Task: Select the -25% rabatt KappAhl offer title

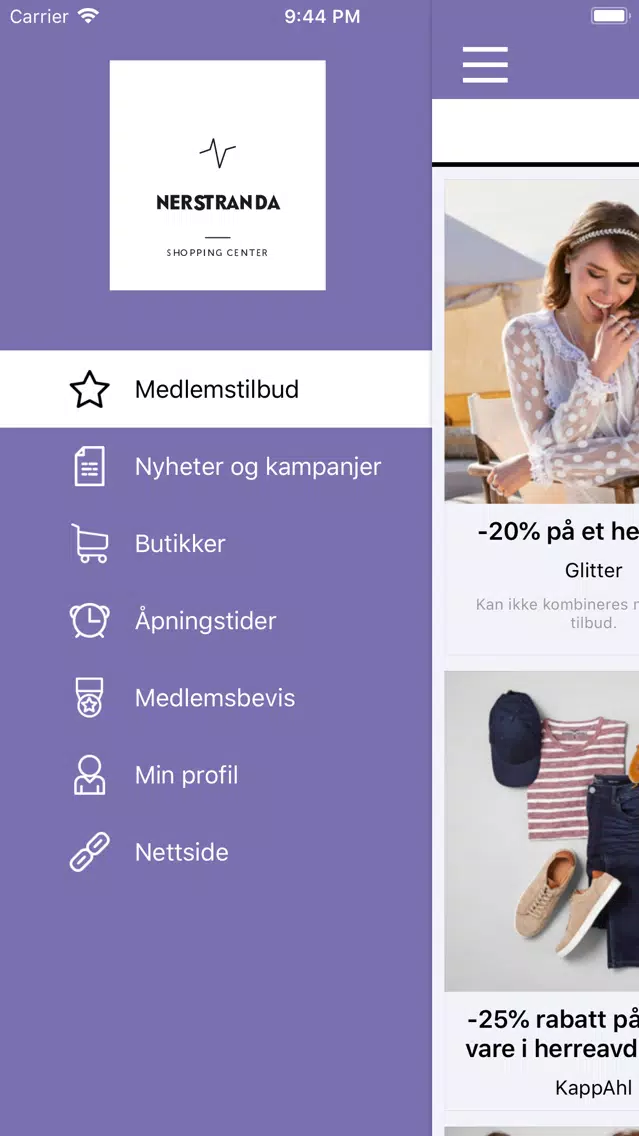Action: (x=552, y=1033)
